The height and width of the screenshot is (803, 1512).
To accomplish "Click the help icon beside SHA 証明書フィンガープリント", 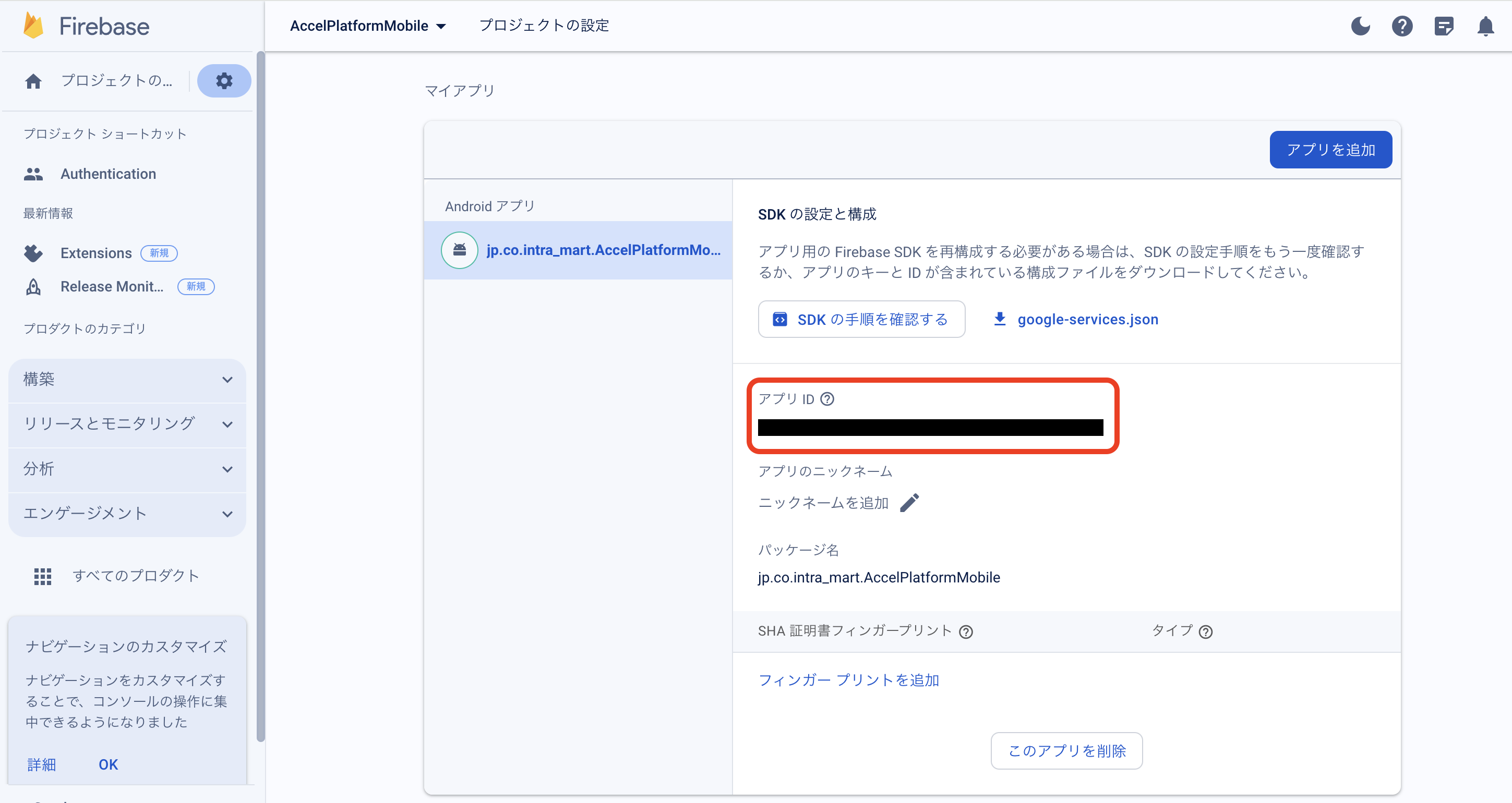I will coord(966,632).
